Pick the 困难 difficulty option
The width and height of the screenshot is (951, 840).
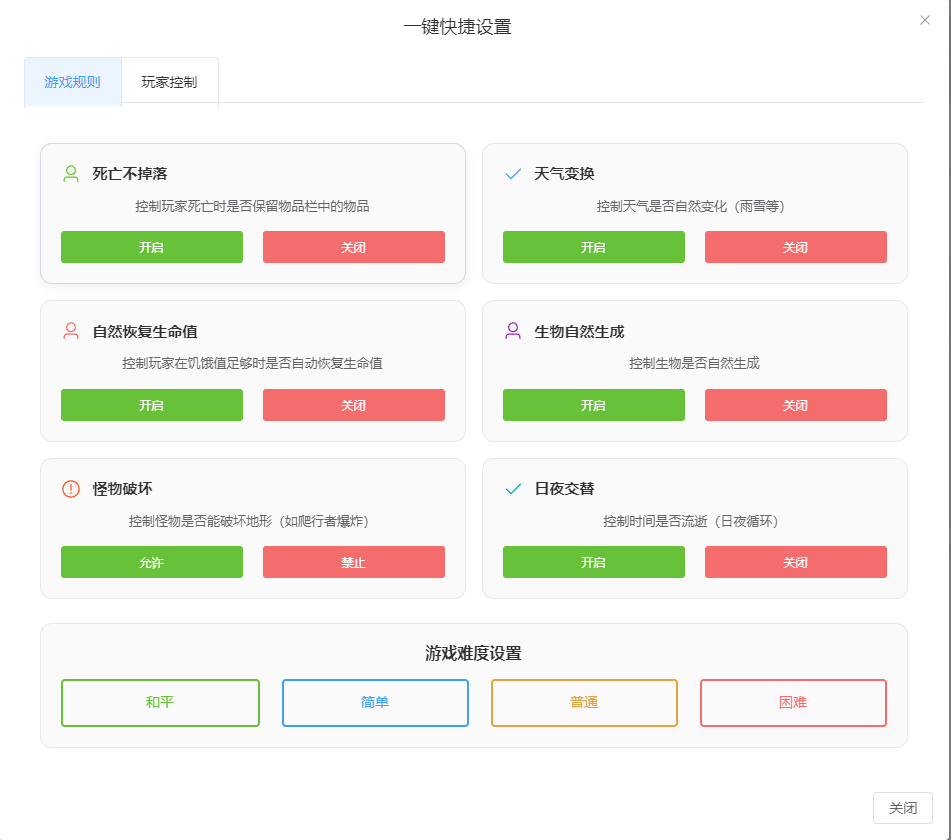(793, 702)
